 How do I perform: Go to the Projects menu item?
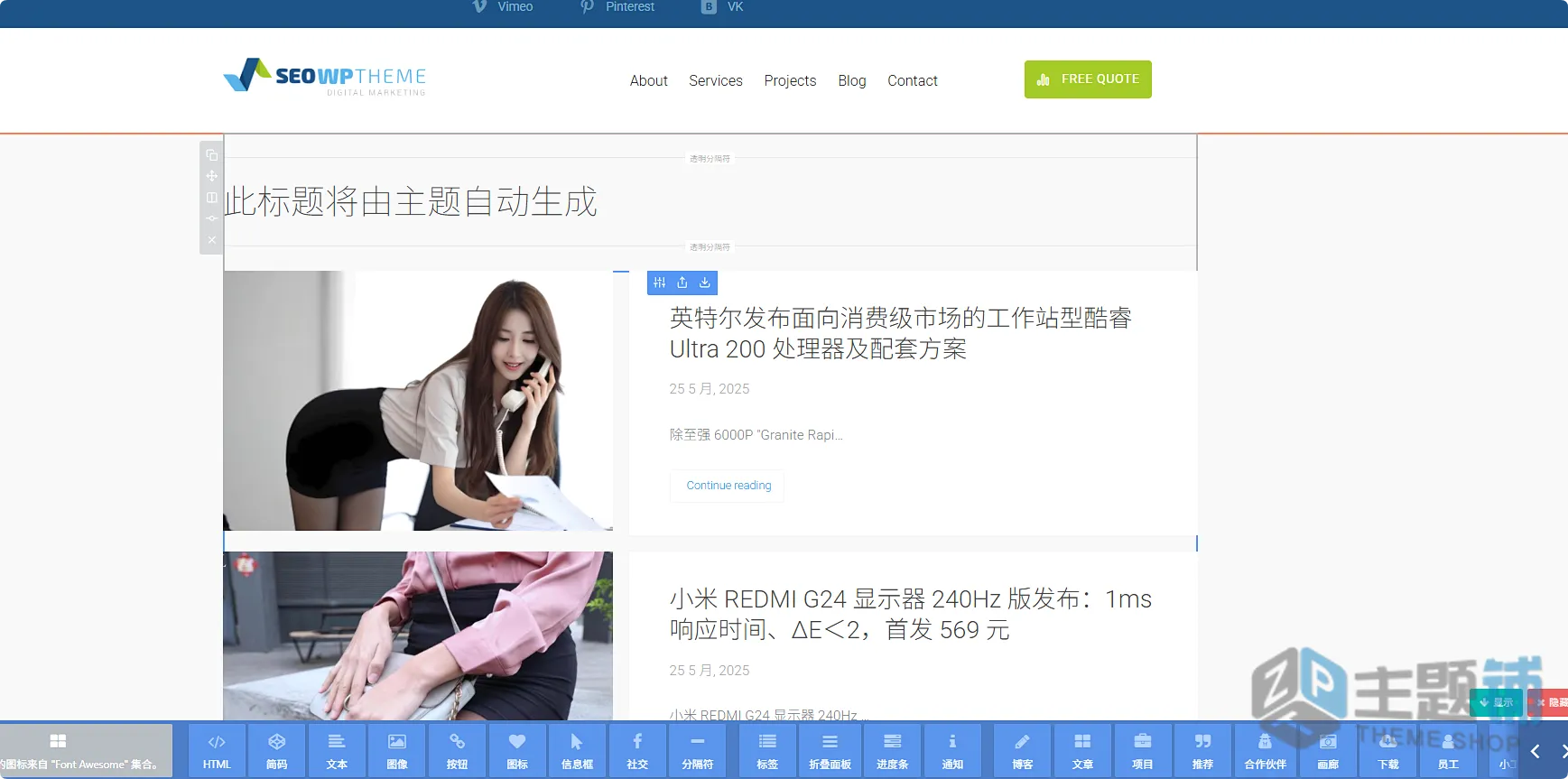click(790, 80)
